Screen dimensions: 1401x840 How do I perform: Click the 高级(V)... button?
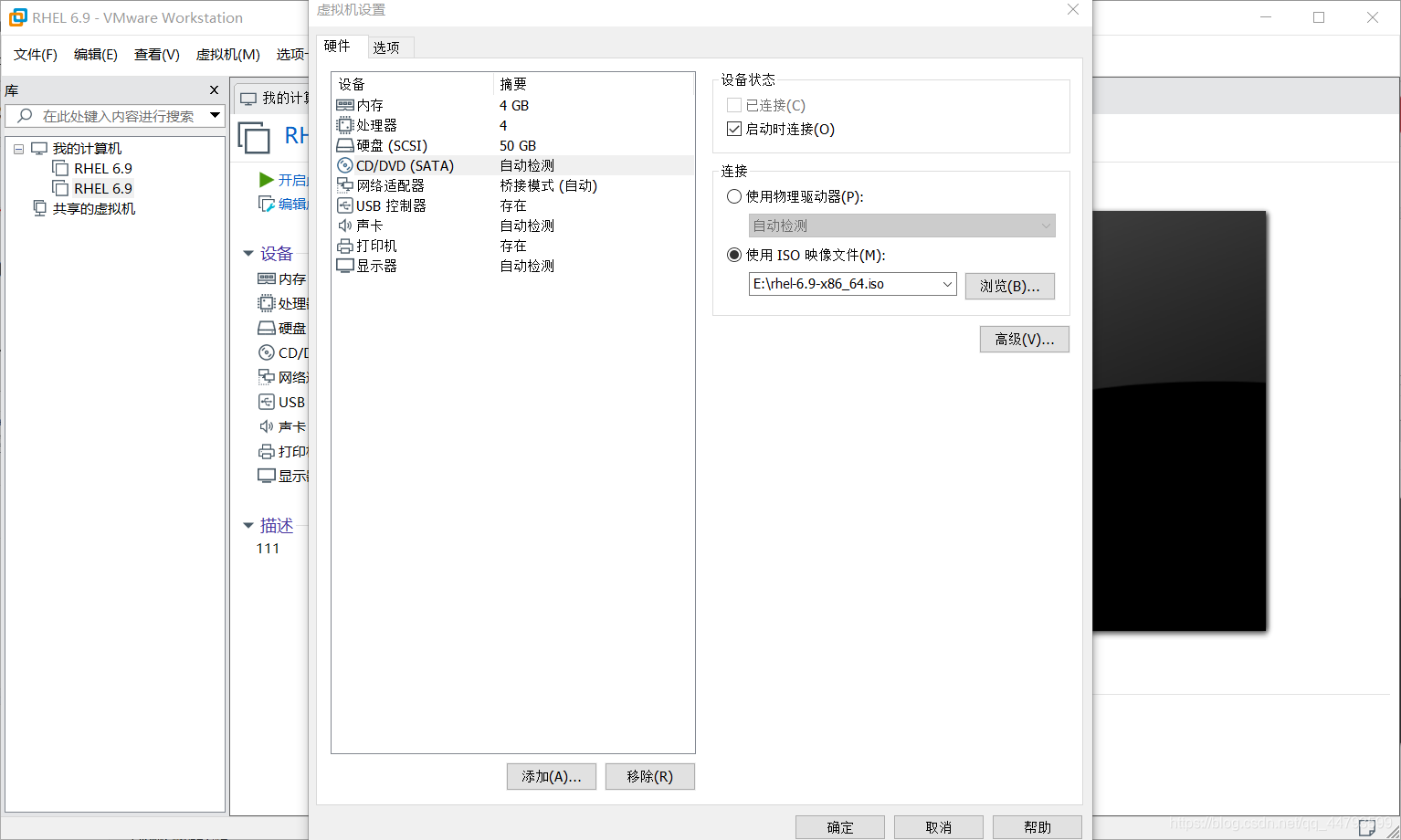click(1025, 339)
